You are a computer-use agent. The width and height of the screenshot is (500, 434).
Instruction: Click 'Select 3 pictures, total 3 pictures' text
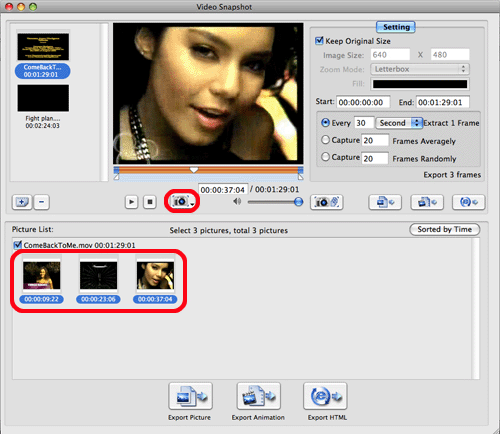228,230
